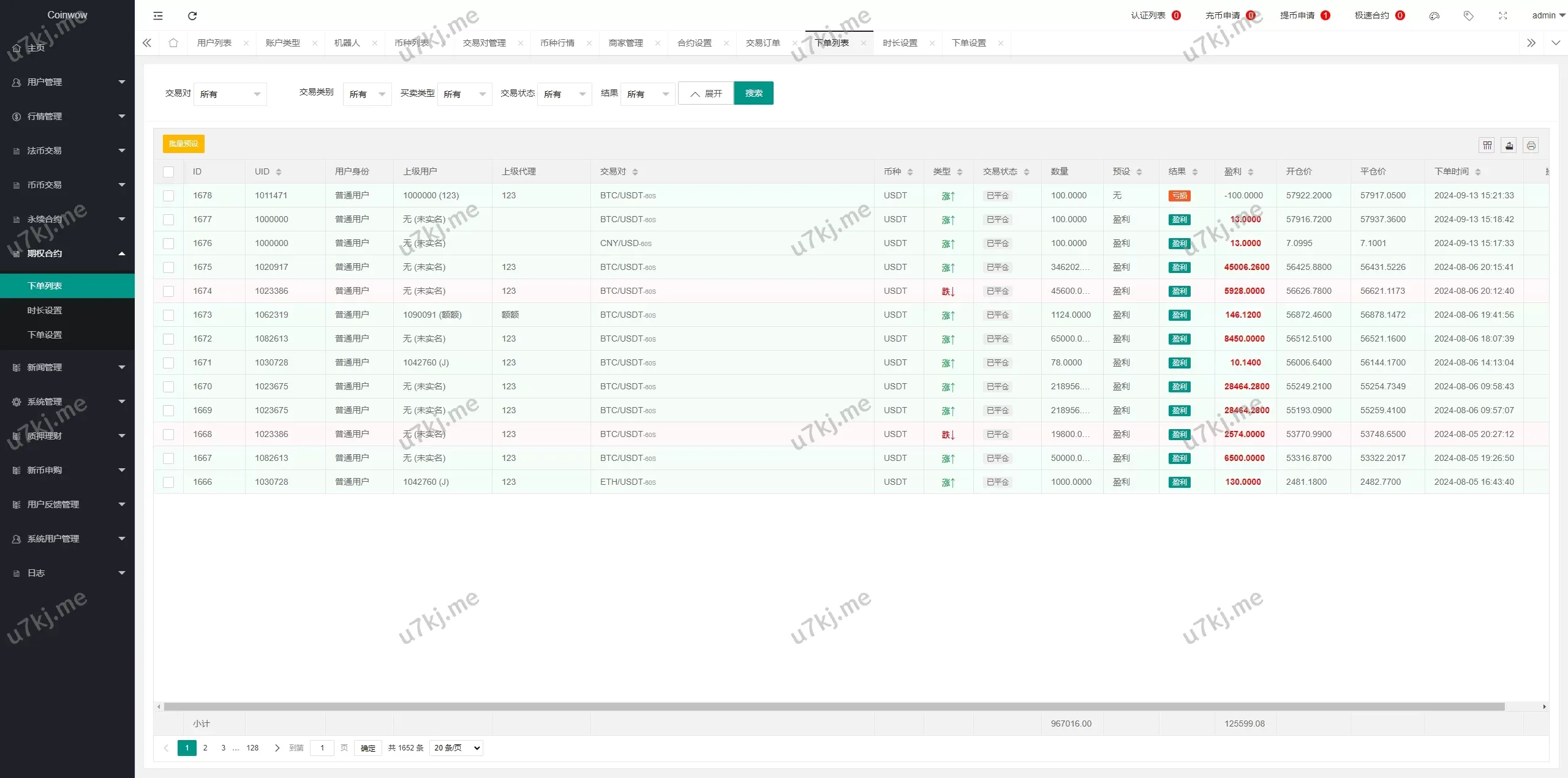Switch to the 交易订单 tab
The image size is (1568, 778).
pos(763,43)
